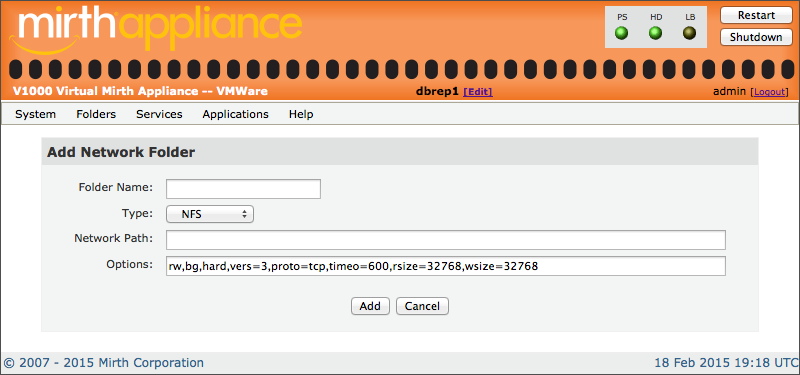Click the 'Type:' label
Viewport: 800px width, 375px height.
pyautogui.click(x=137, y=213)
